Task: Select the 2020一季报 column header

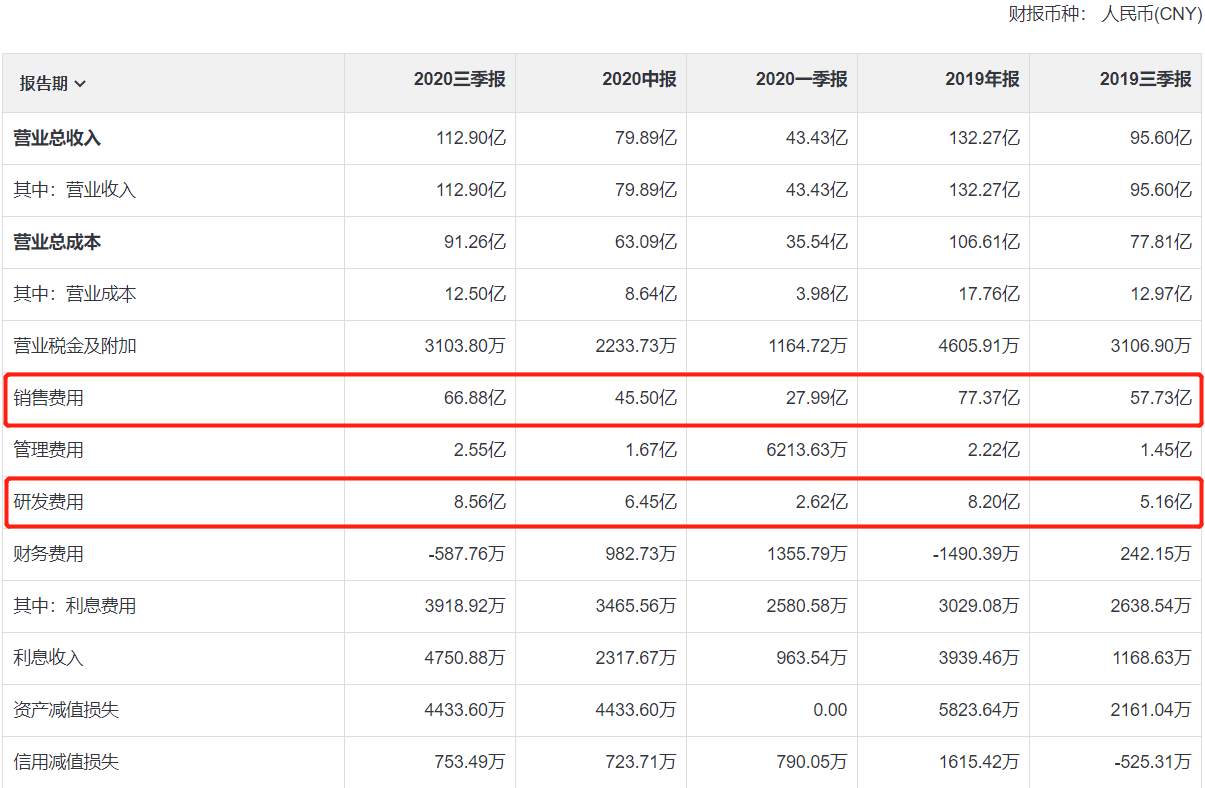Action: pyautogui.click(x=801, y=79)
